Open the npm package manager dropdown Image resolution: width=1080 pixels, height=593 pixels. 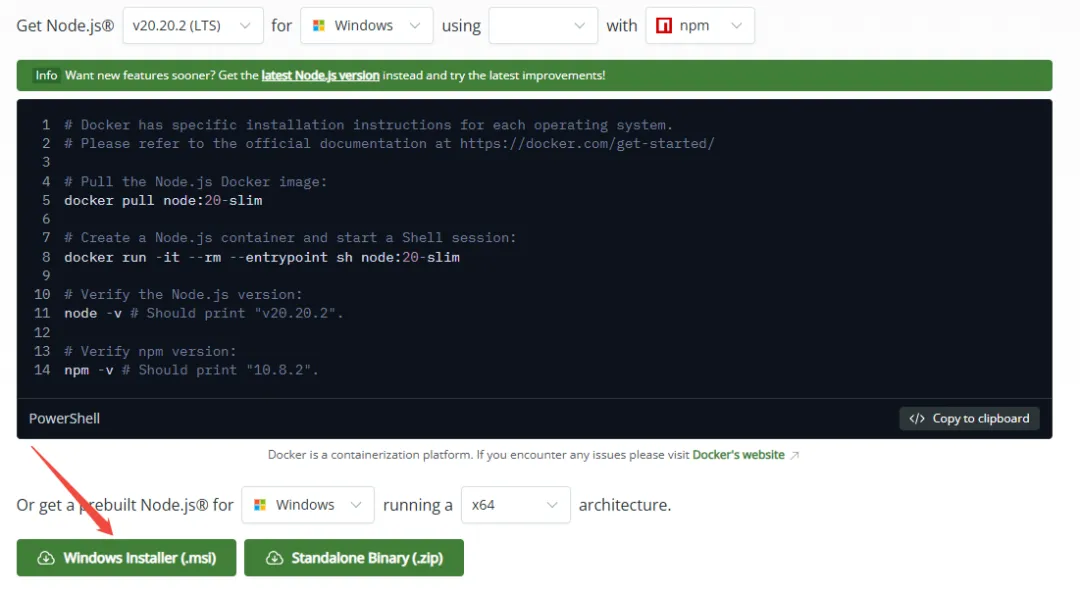[x=700, y=25]
